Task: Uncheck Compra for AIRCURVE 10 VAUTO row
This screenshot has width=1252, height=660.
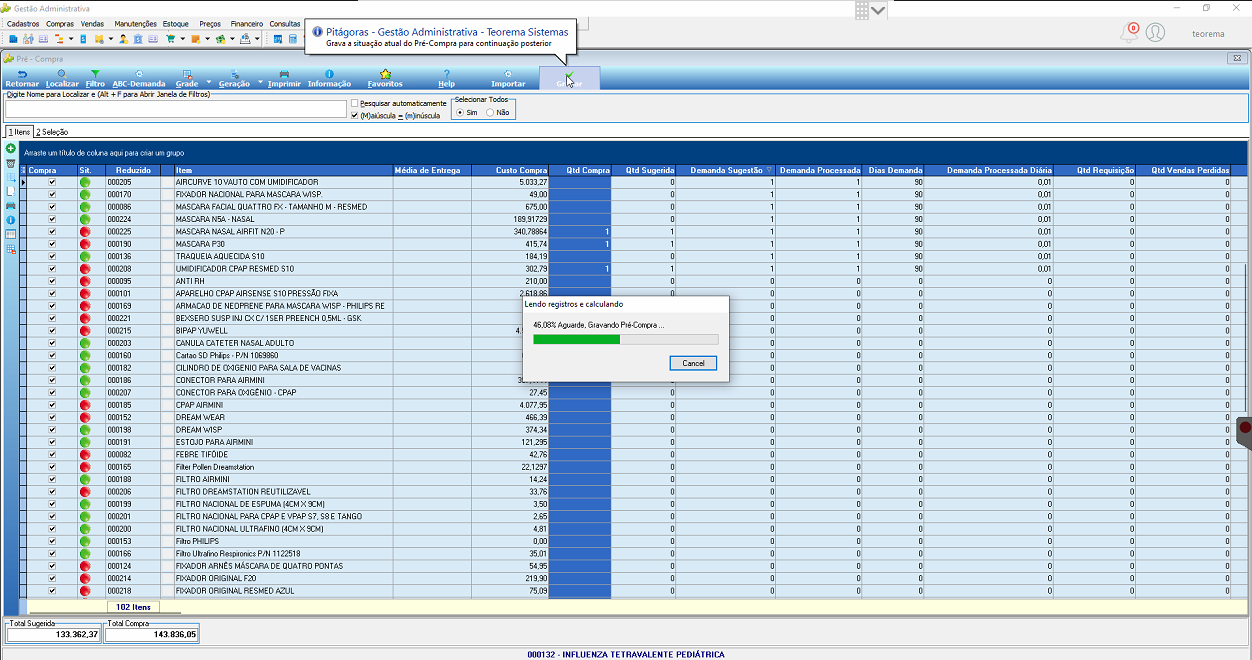Action: tap(52, 182)
